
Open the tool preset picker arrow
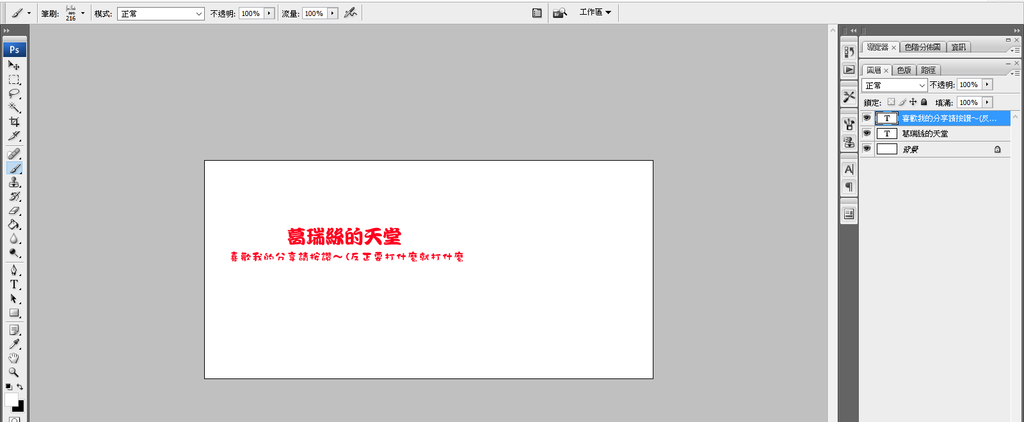(29, 12)
